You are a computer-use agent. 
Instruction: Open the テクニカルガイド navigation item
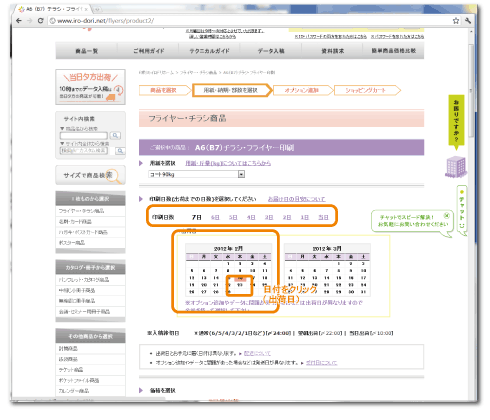[x=209, y=51]
